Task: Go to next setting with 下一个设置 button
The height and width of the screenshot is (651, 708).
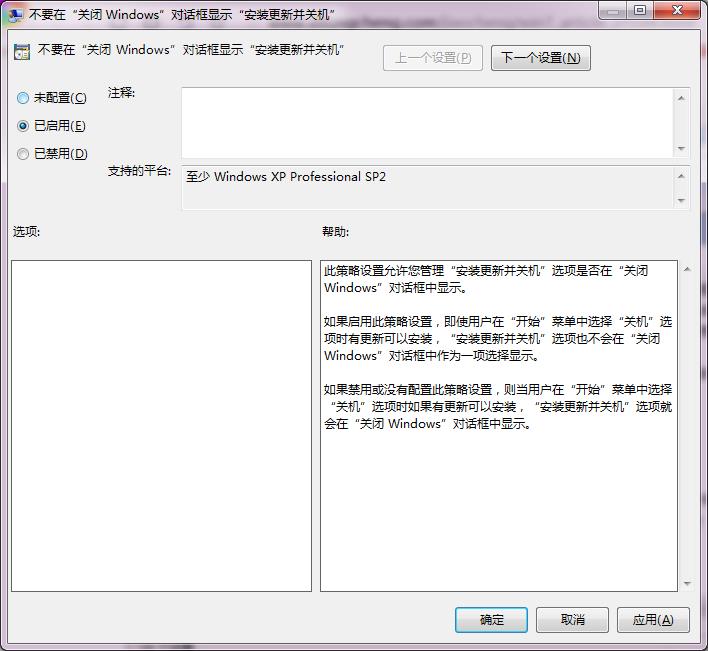Action: coord(540,58)
